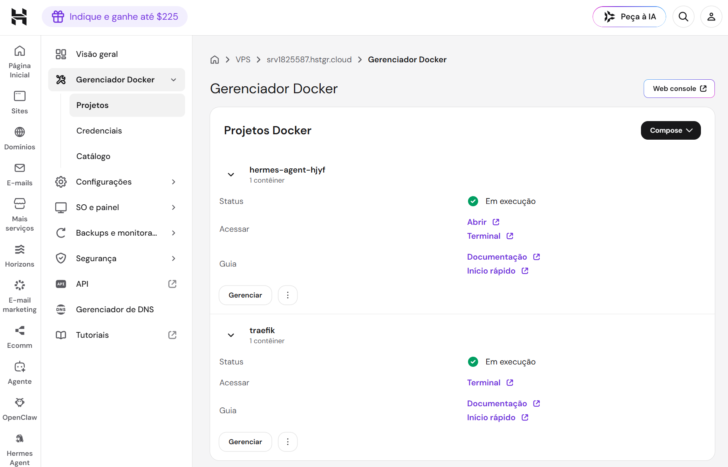Viewport: 728px width, 467px height.
Task: Click the breadcrumb home icon
Action: point(214,59)
